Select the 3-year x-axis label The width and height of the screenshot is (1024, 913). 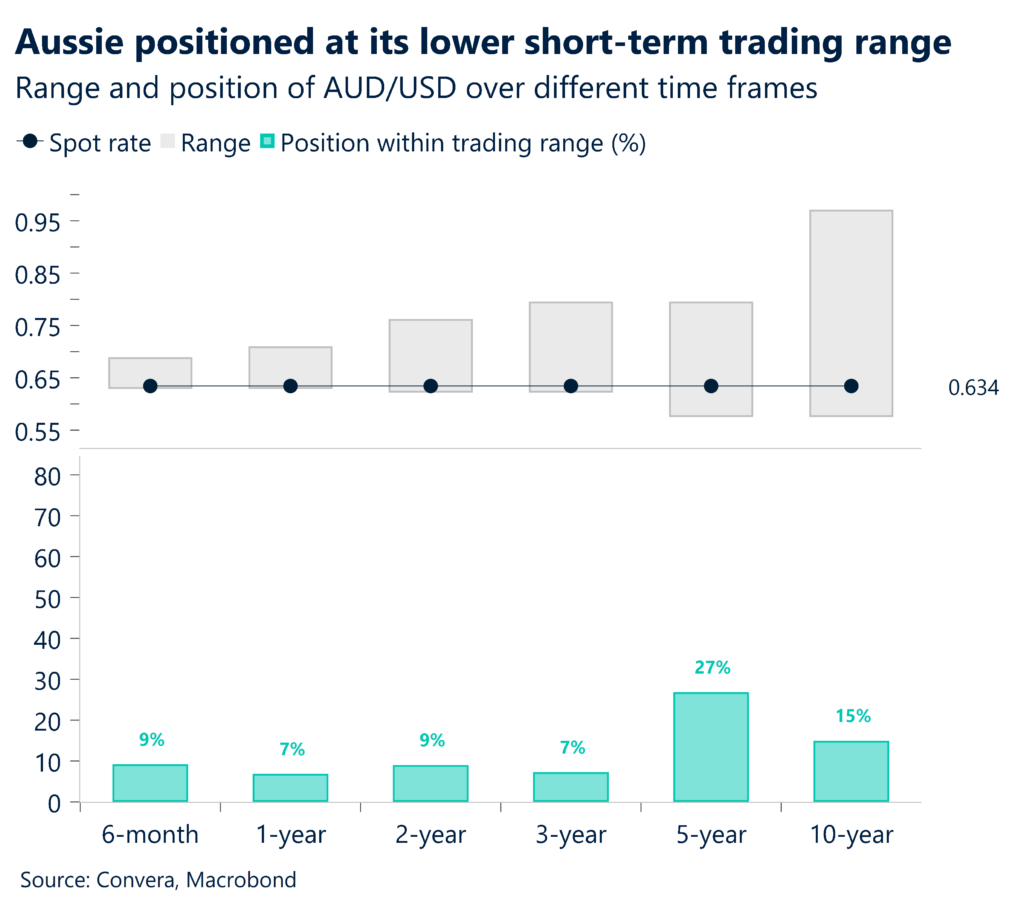pos(571,834)
